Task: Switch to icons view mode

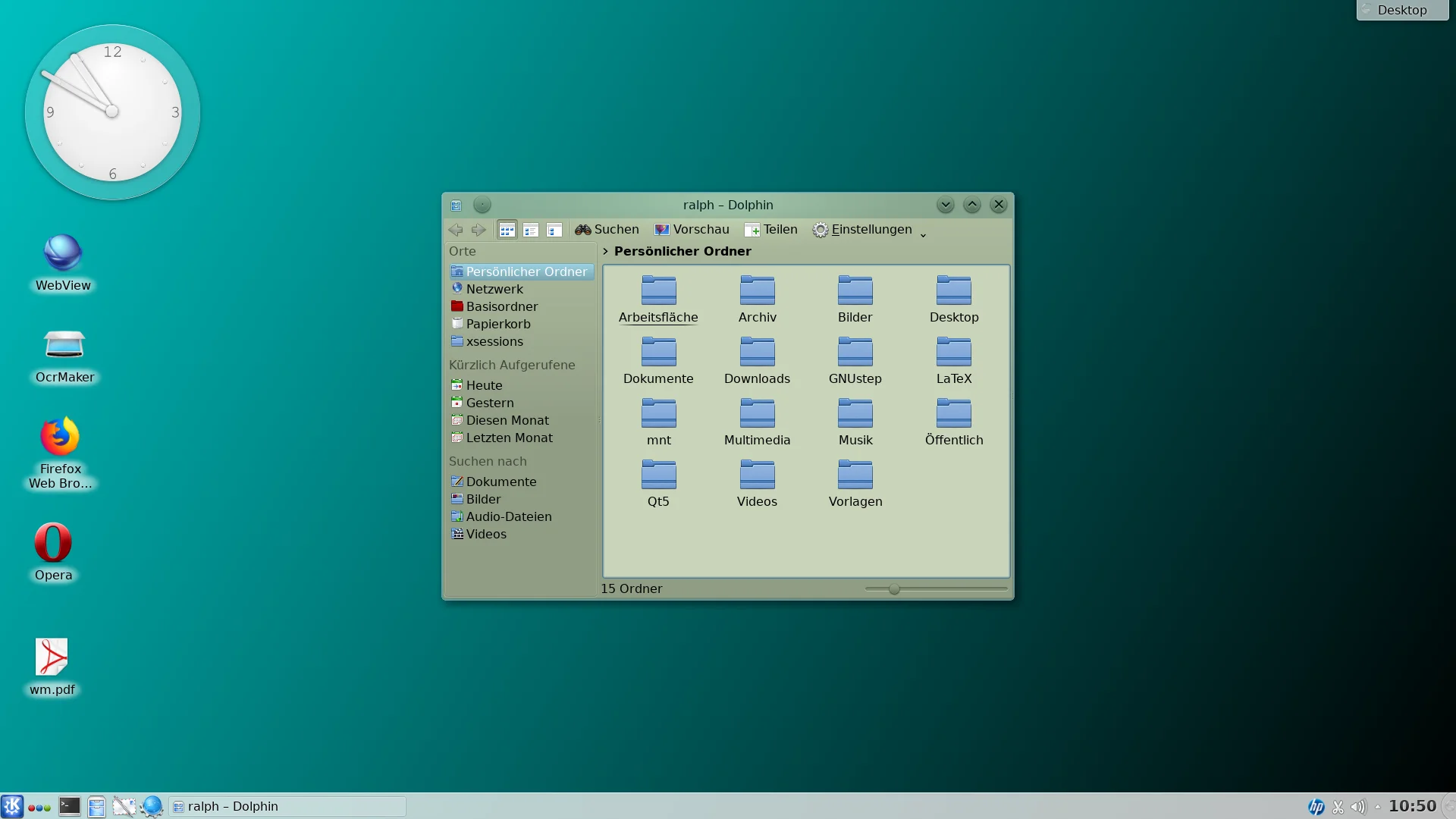Action: [x=507, y=230]
